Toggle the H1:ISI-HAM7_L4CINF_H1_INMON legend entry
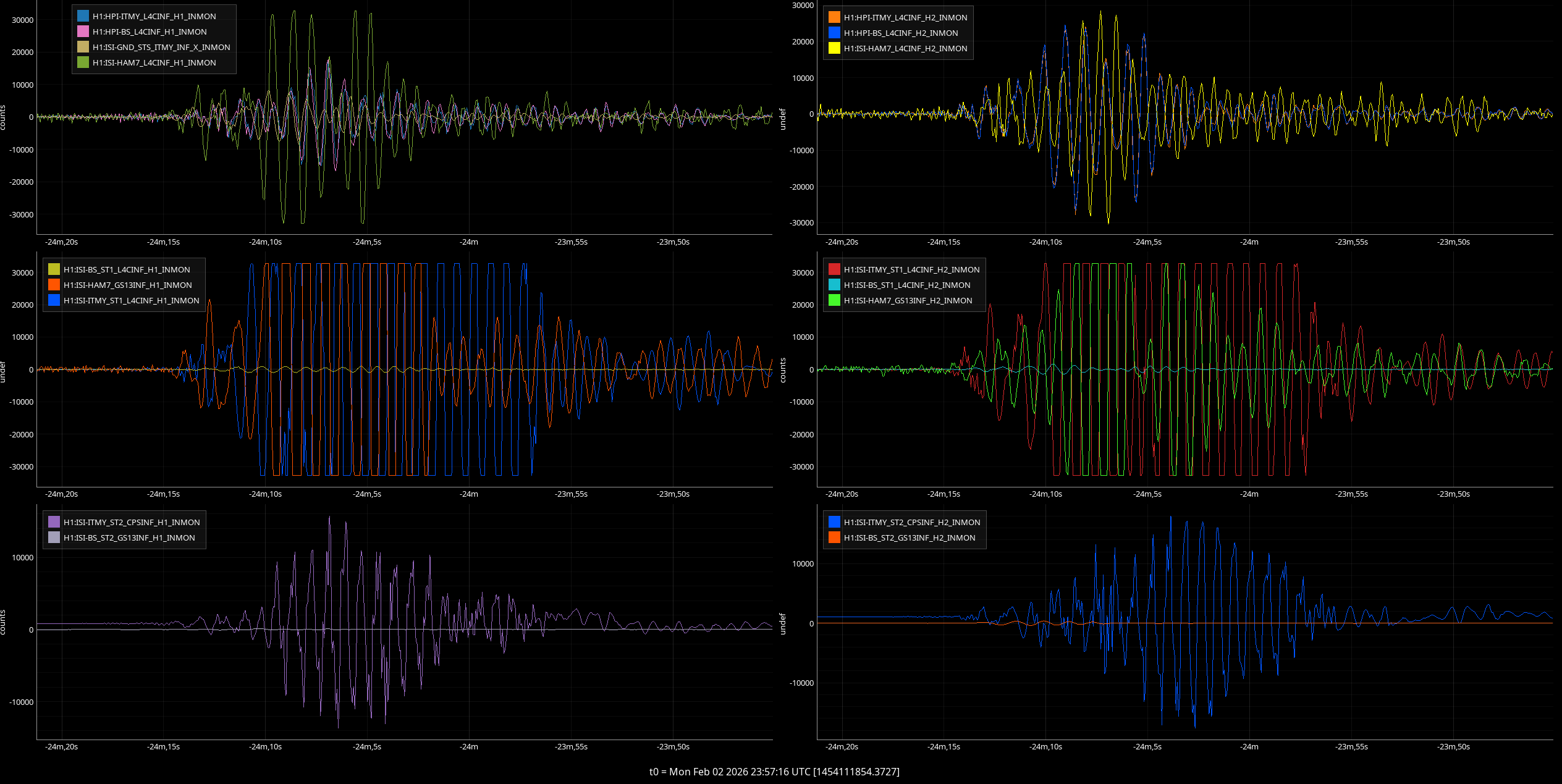Image resolution: width=1562 pixels, height=784 pixels. pos(154,63)
